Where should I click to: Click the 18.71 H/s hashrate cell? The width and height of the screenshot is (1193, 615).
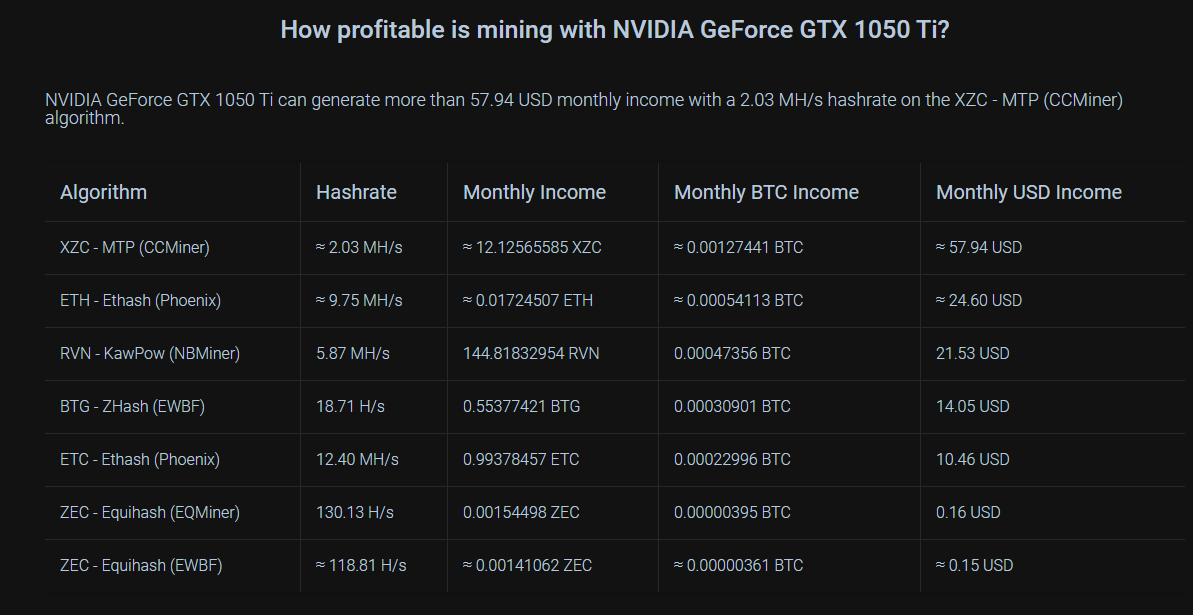350,406
